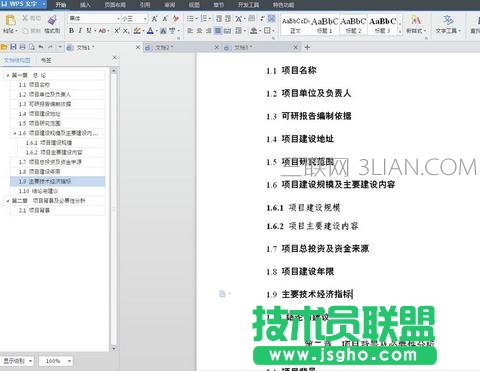Click the align left icon
The image size is (480, 371).
click(x=190, y=31)
